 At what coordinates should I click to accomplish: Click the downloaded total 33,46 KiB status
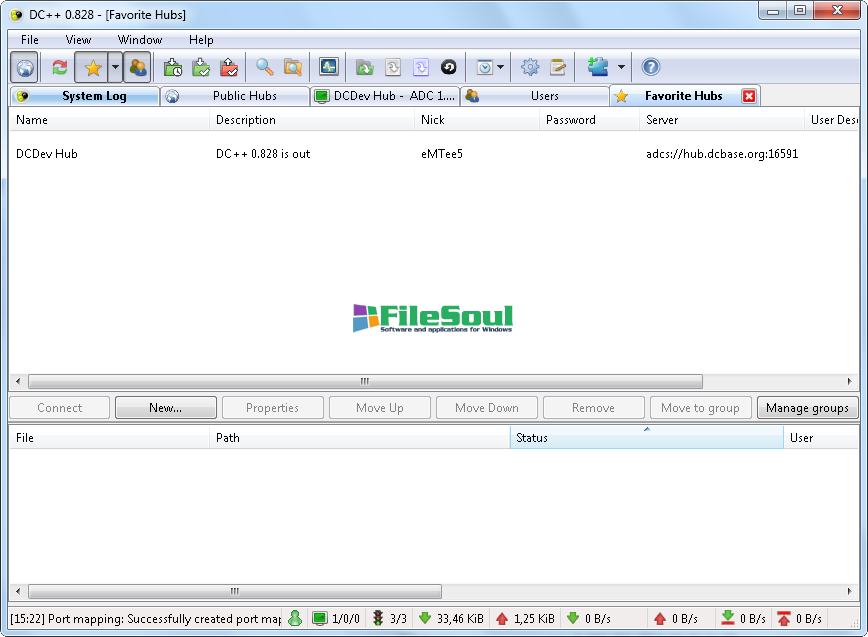pyautogui.click(x=451, y=618)
